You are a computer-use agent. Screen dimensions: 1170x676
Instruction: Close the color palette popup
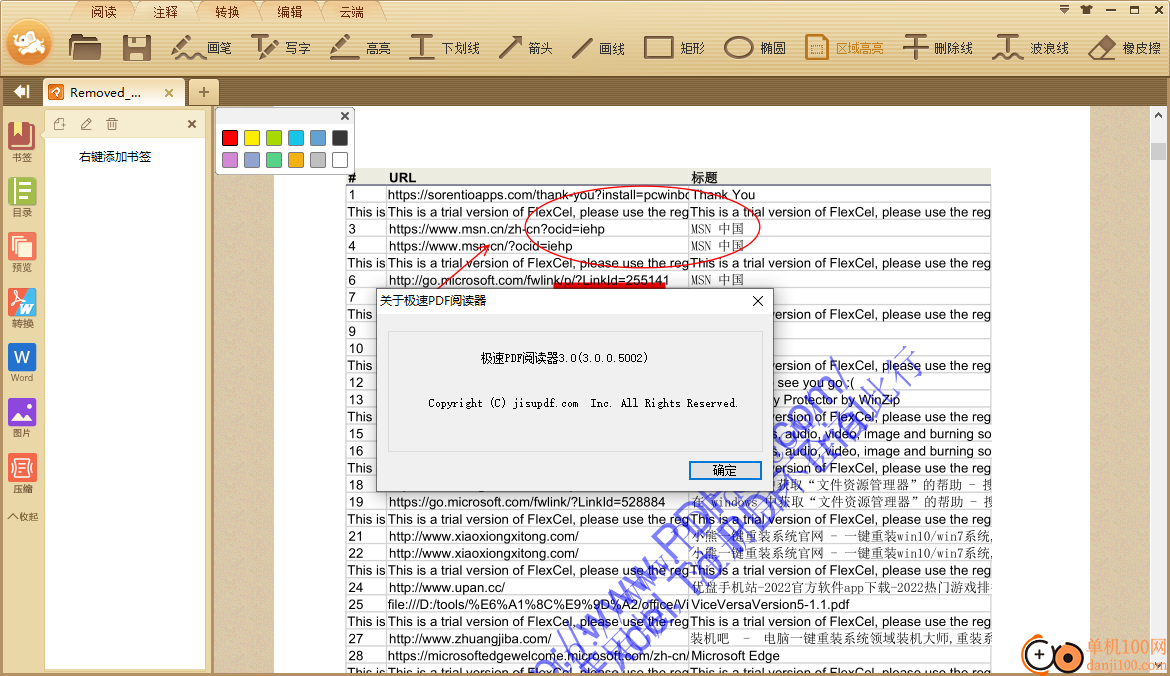(345, 116)
